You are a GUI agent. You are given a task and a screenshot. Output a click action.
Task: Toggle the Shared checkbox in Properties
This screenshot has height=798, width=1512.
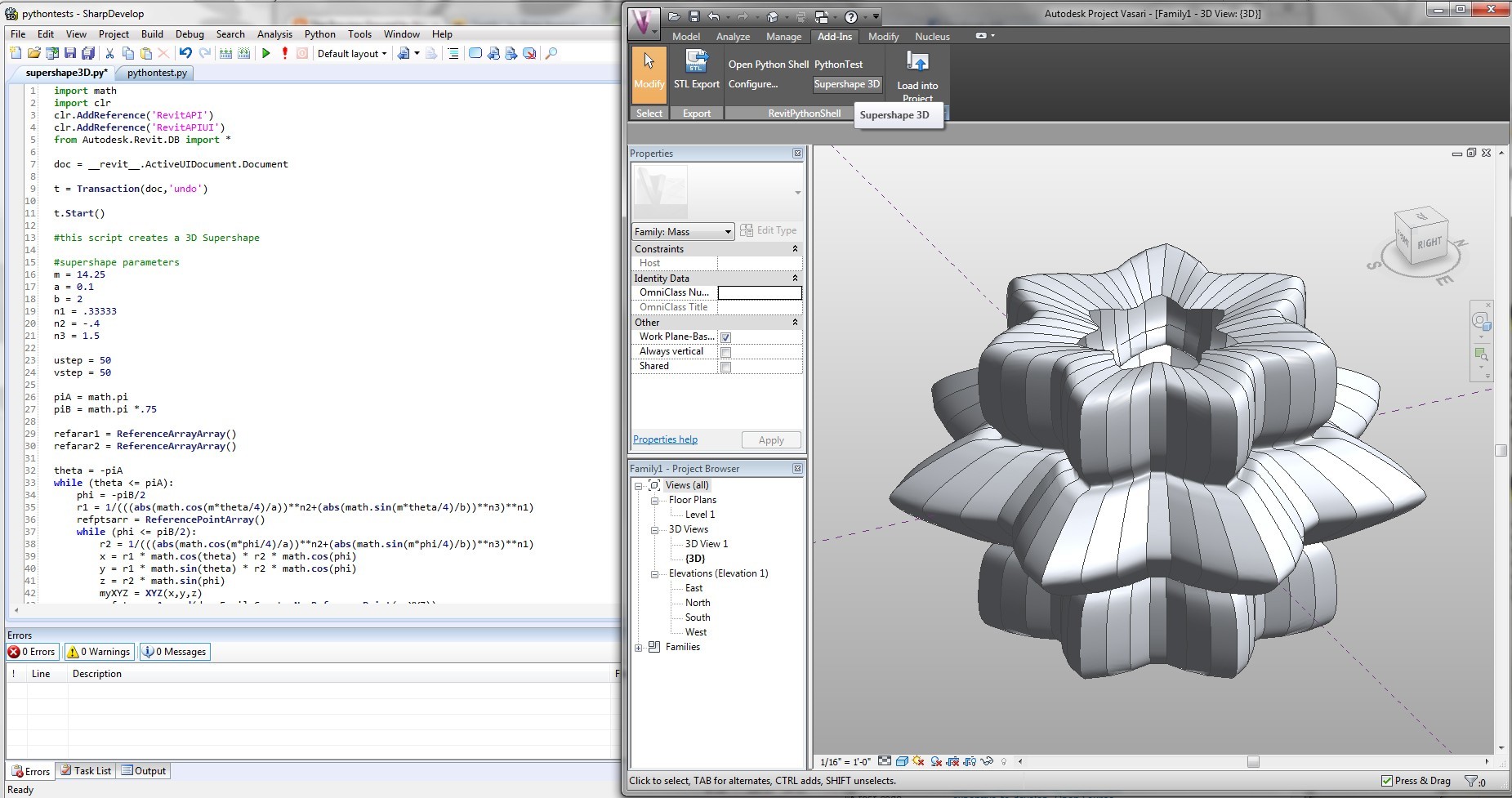tap(725, 367)
